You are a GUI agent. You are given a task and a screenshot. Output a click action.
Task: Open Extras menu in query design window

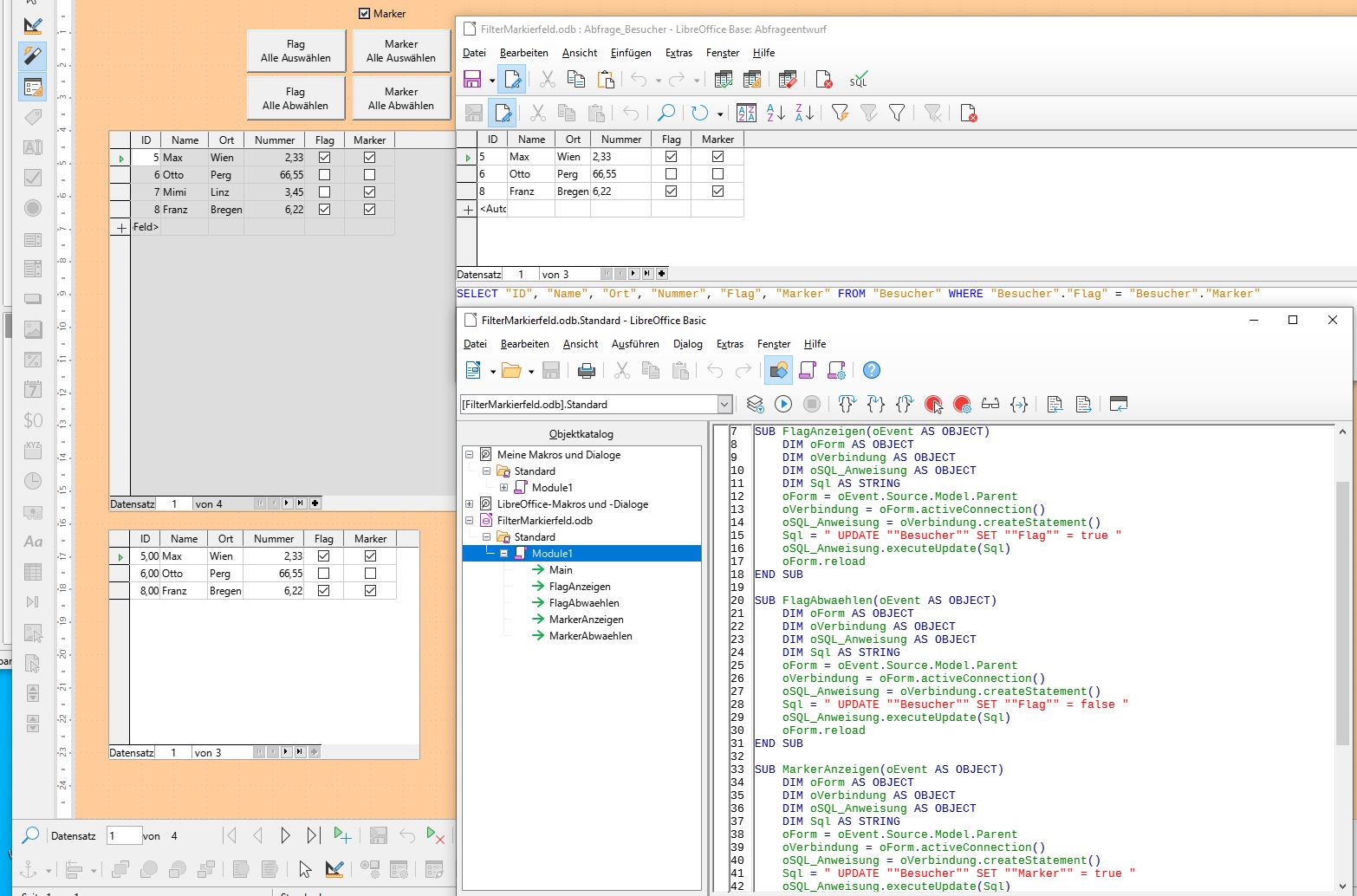click(x=678, y=52)
